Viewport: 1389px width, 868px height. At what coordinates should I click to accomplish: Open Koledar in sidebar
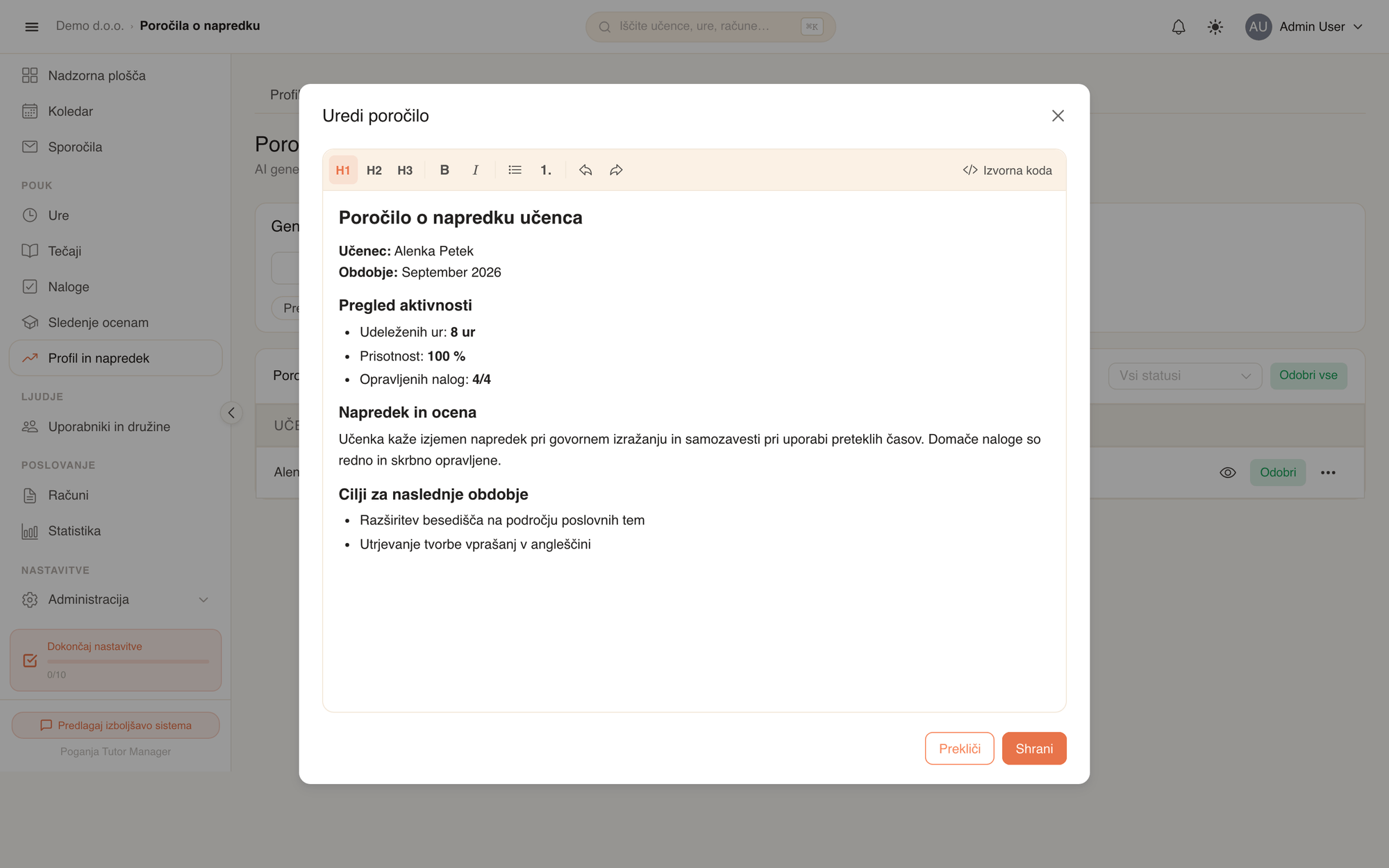point(115,111)
